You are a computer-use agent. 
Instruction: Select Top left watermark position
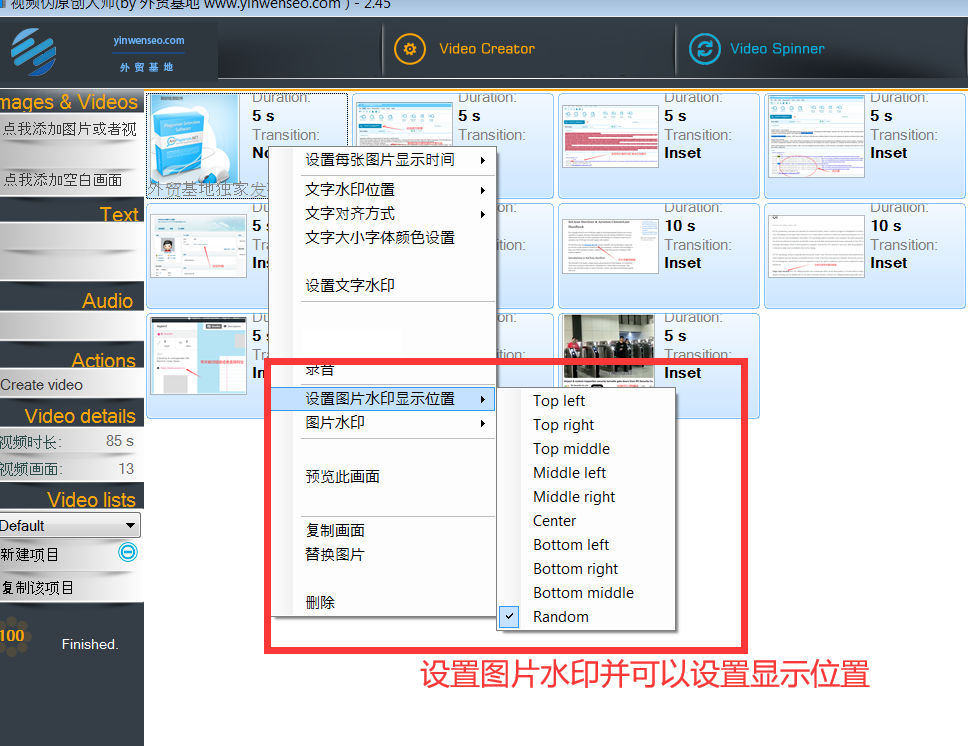tap(559, 401)
